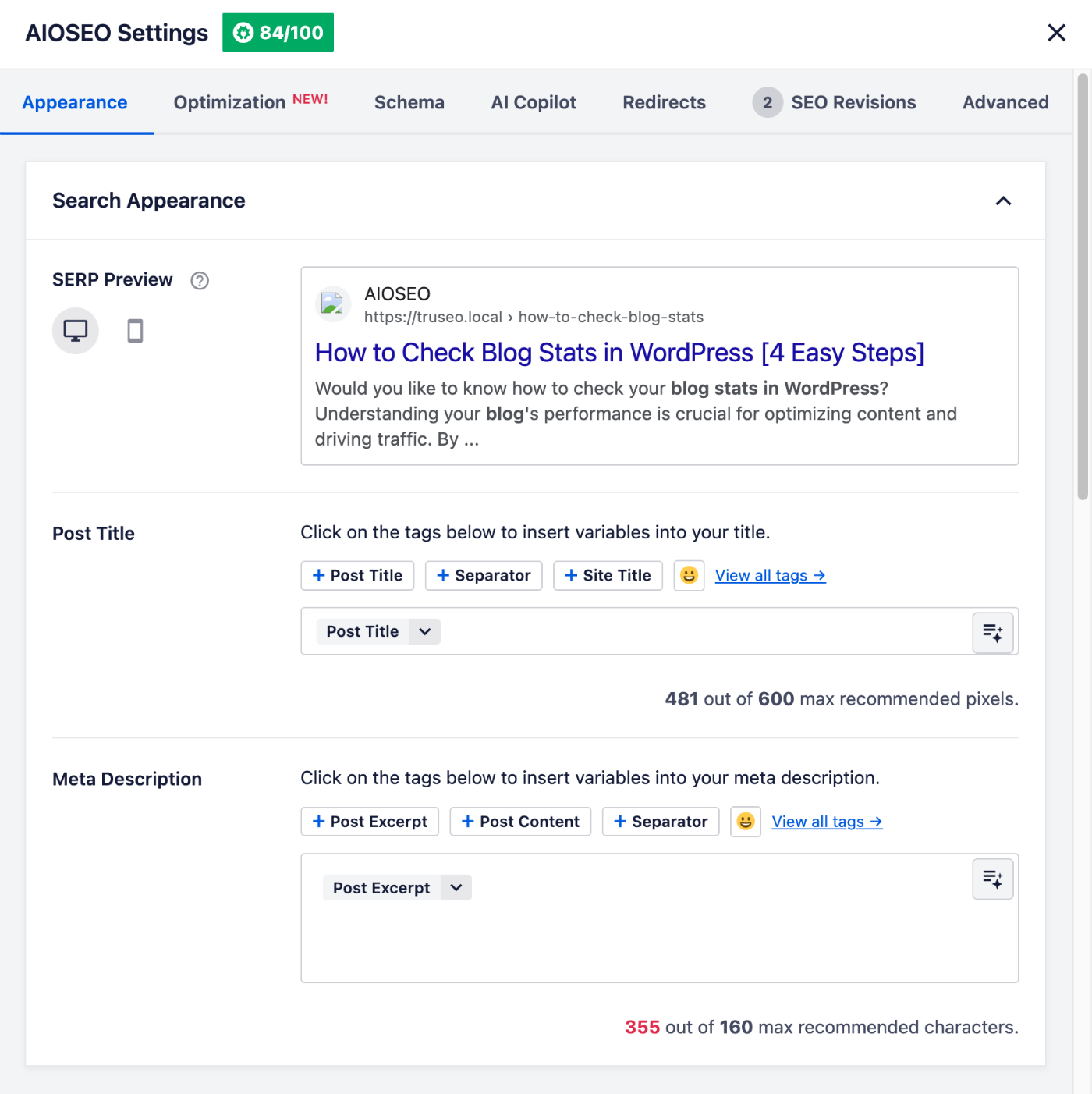
Task: Select the mobile SERP preview icon
Action: point(135,331)
